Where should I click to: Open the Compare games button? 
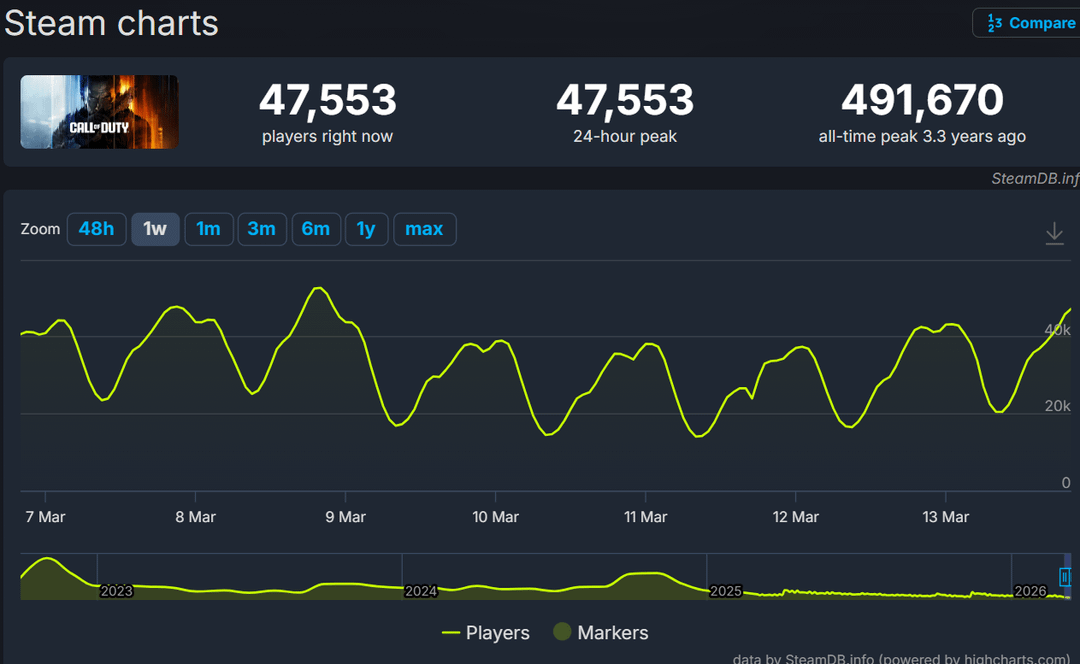[1028, 23]
